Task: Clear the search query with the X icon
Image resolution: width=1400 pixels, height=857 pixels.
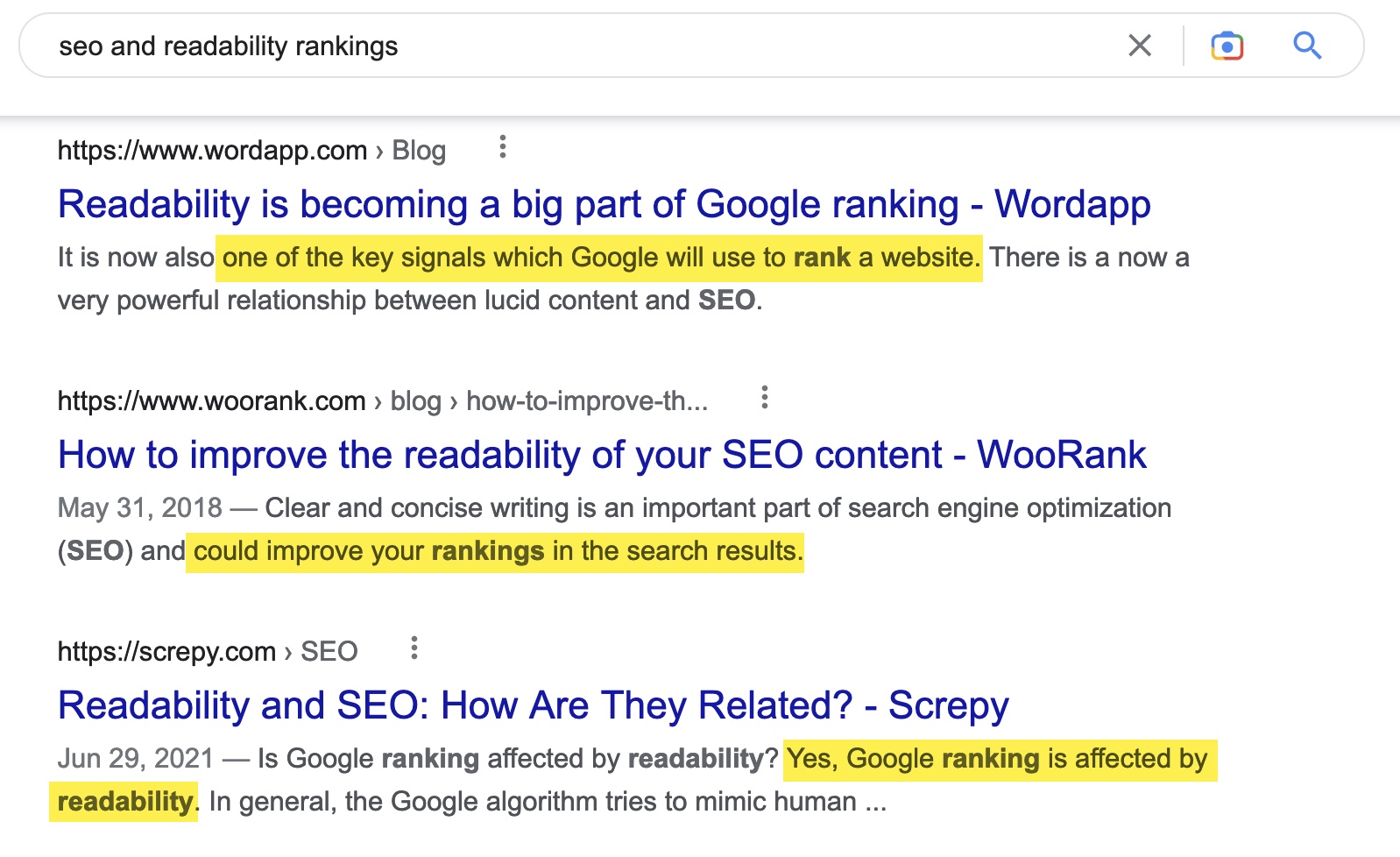Action: click(x=1140, y=46)
